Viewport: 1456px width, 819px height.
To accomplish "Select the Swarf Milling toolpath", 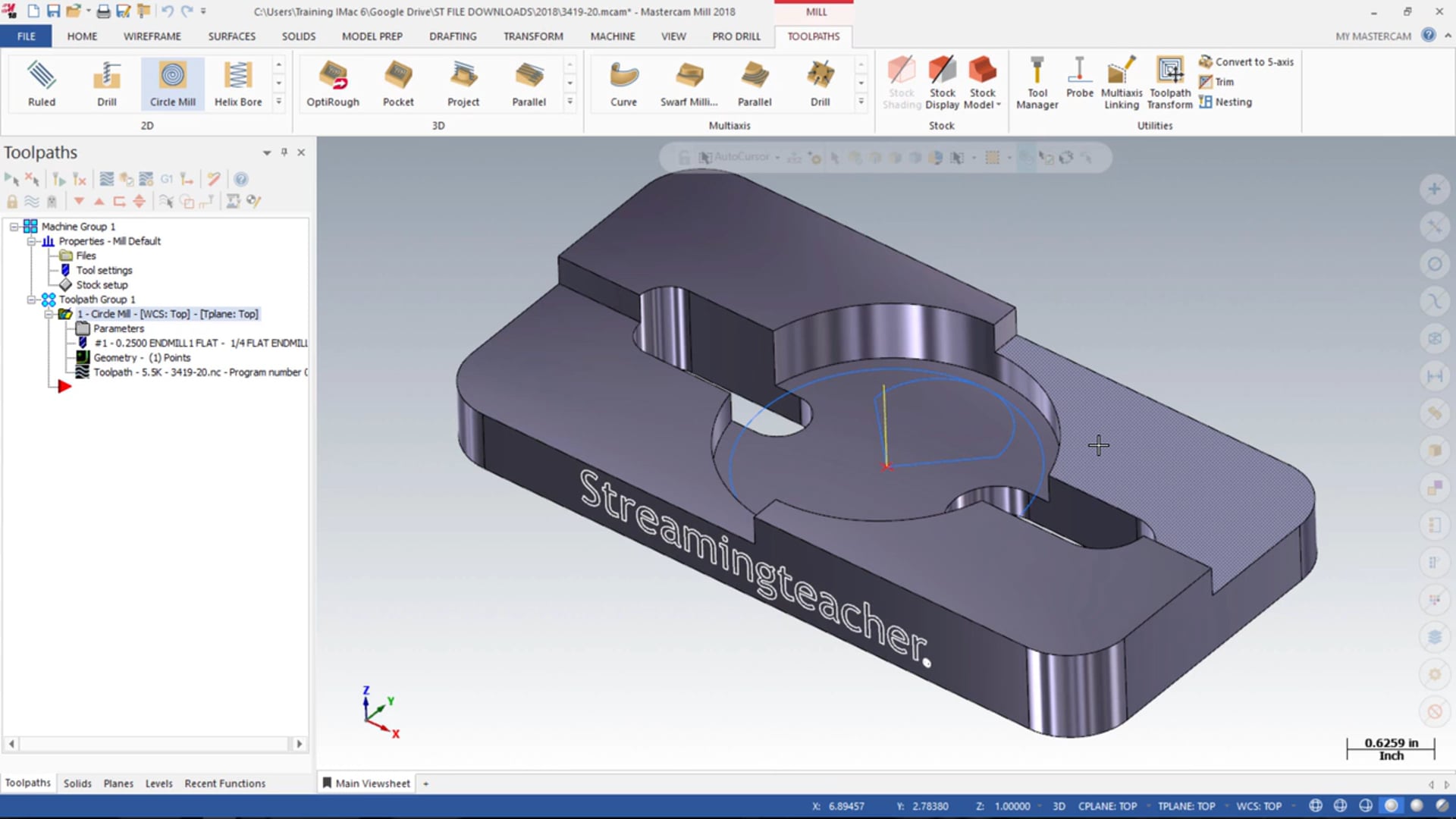I will pos(689,83).
